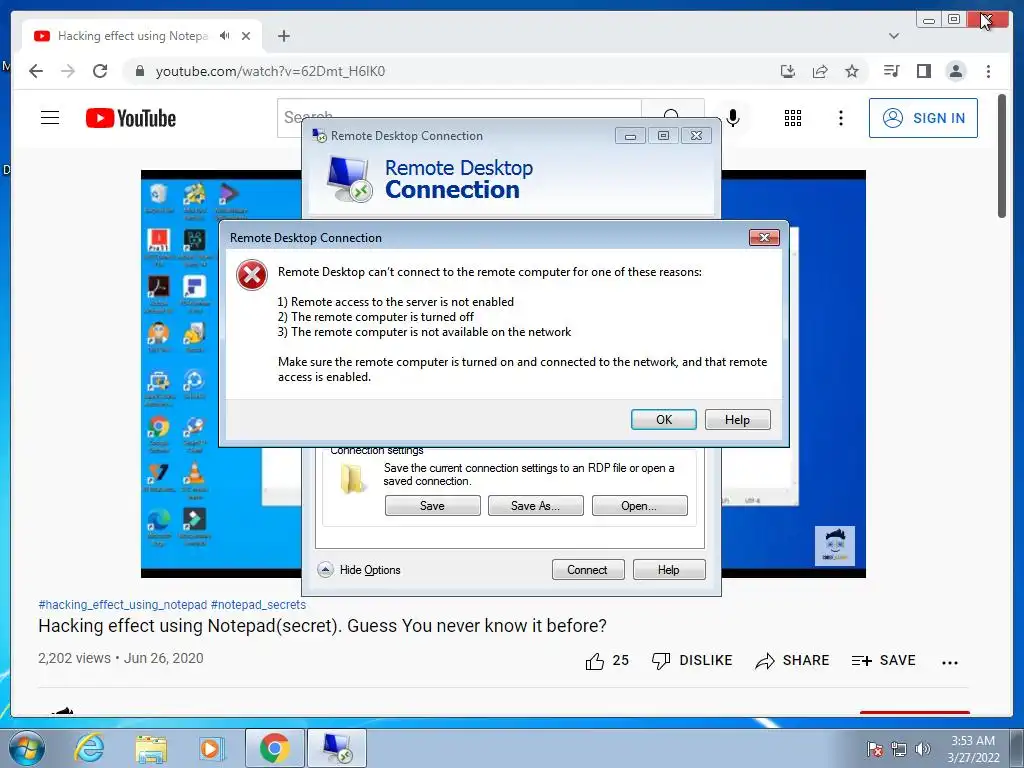Click DISLIKE on the video
This screenshot has height=768, width=1024.
point(692,661)
